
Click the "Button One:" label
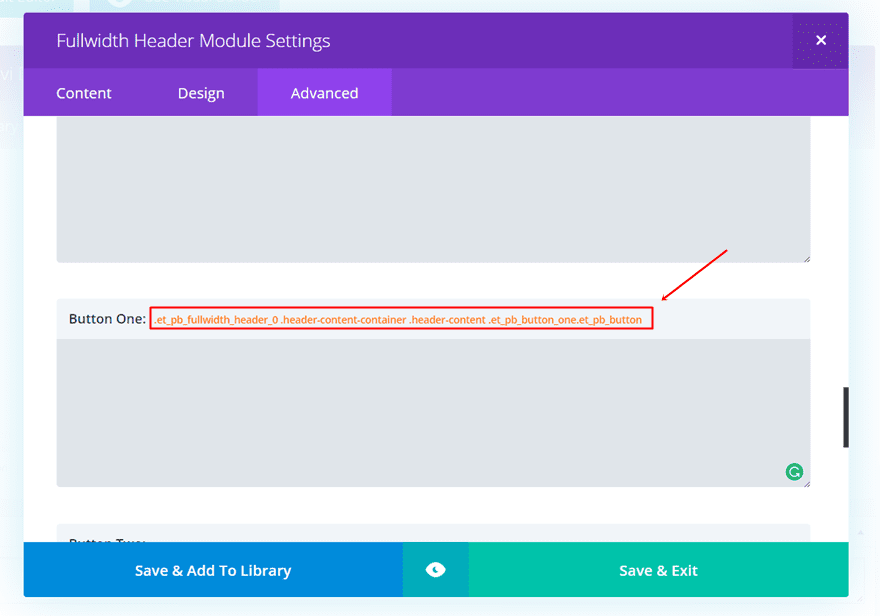(x=107, y=319)
